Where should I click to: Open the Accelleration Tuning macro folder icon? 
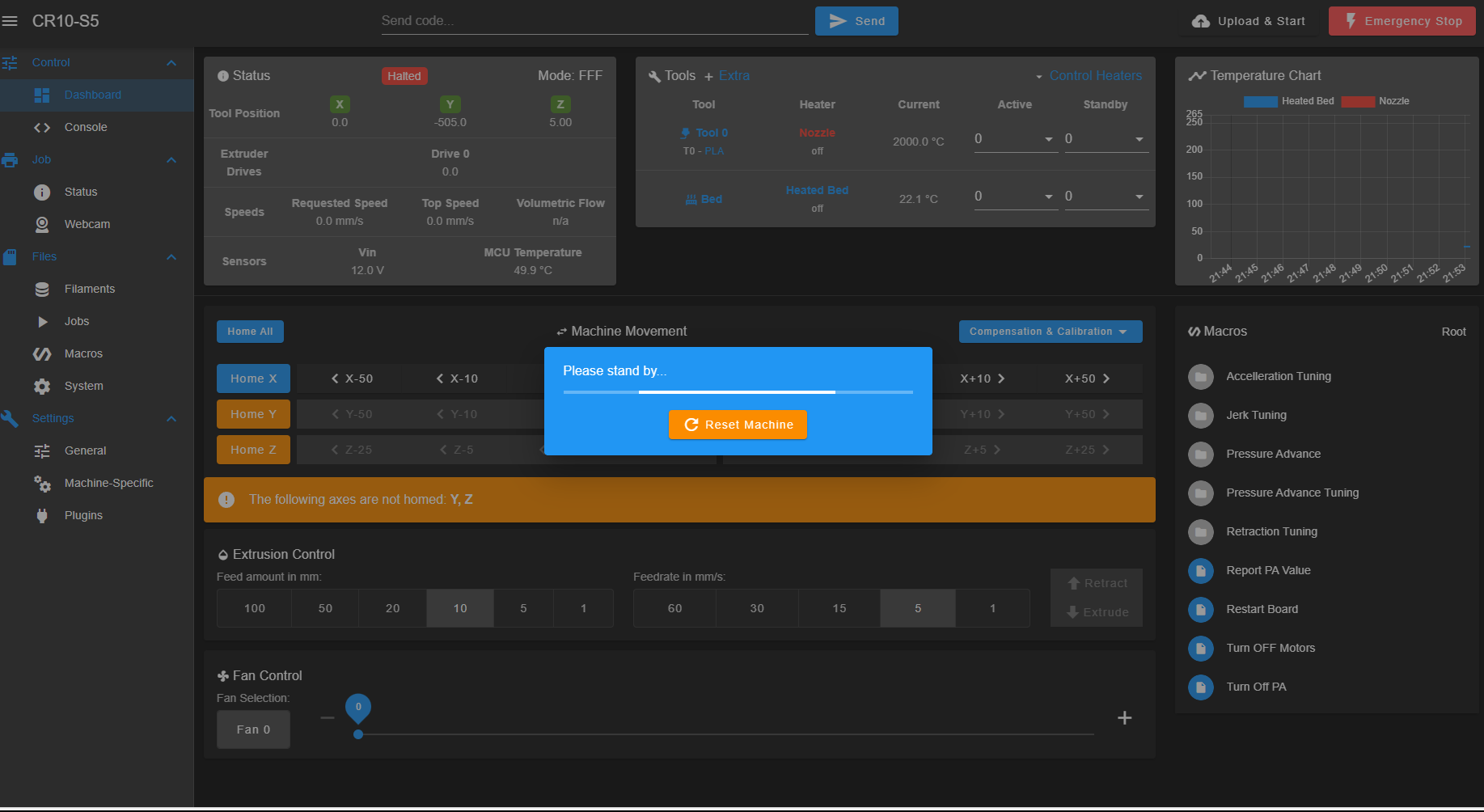click(x=1201, y=376)
